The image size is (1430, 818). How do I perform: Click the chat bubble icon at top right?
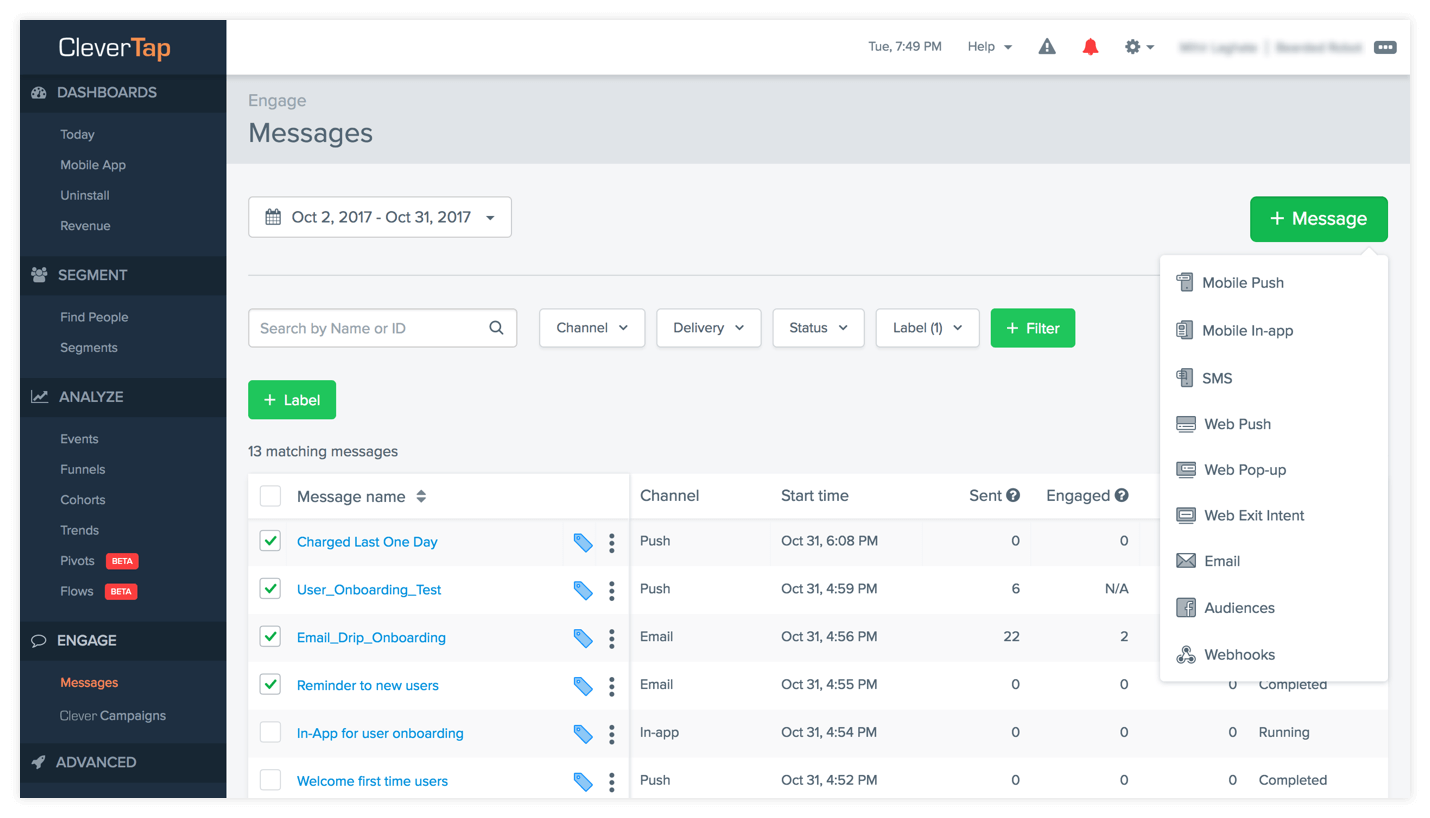click(1385, 46)
